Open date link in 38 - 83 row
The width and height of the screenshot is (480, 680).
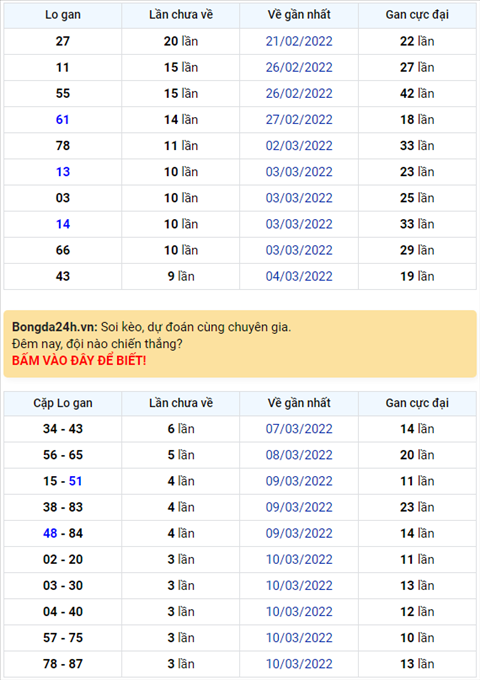tap(299, 507)
